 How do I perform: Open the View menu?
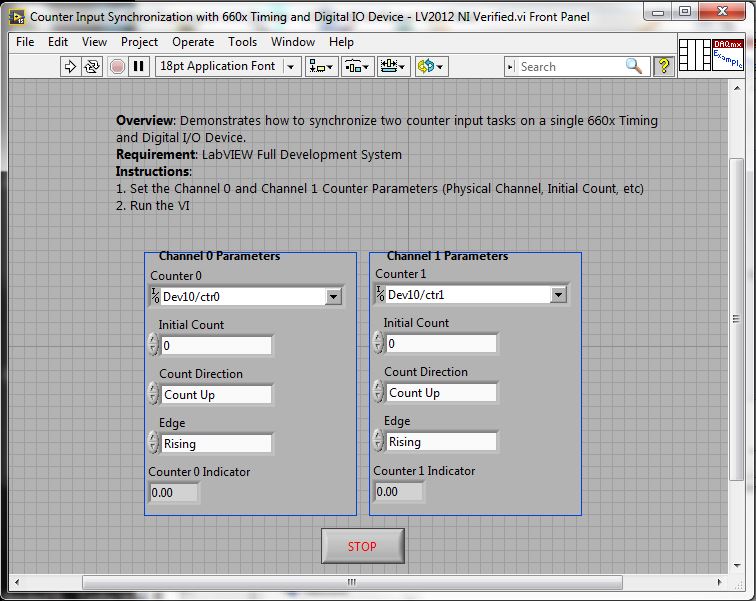click(x=94, y=42)
